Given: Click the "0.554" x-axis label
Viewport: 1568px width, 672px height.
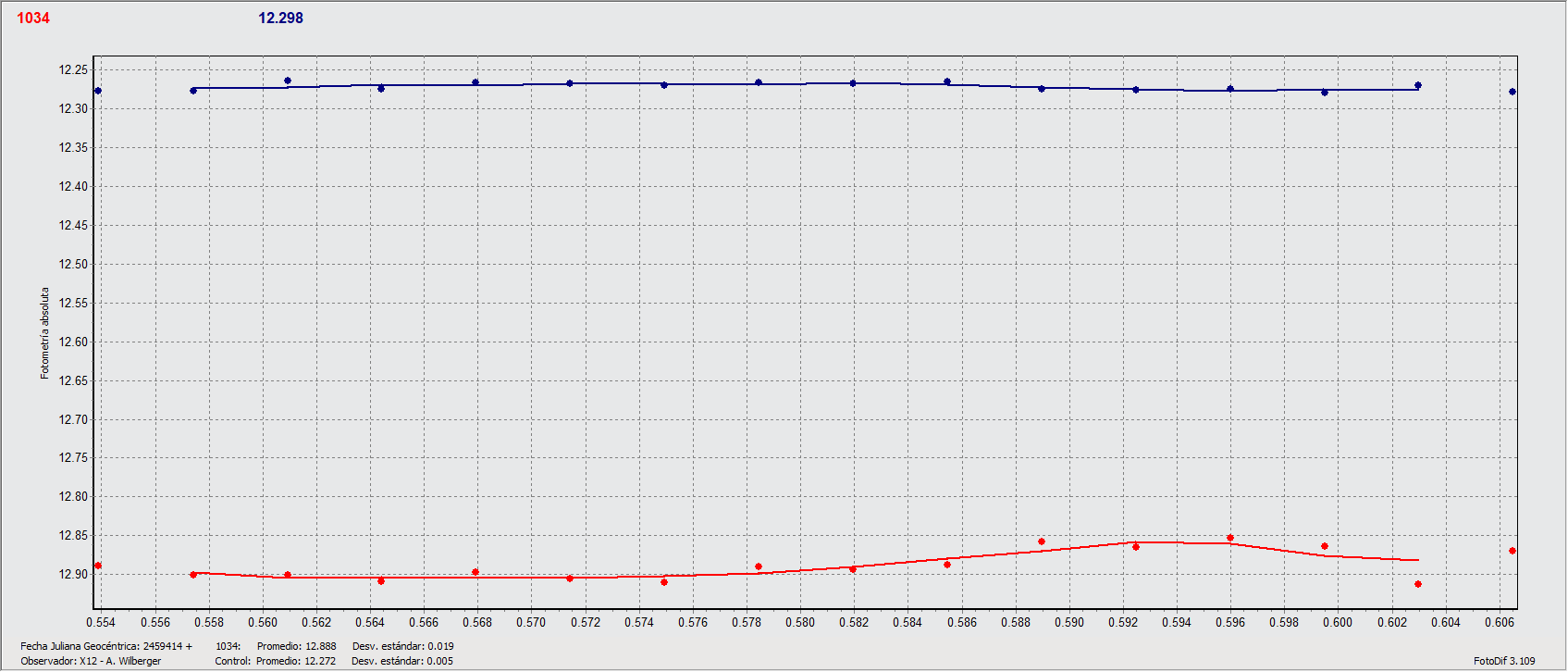Looking at the screenshot, I should click(x=102, y=623).
